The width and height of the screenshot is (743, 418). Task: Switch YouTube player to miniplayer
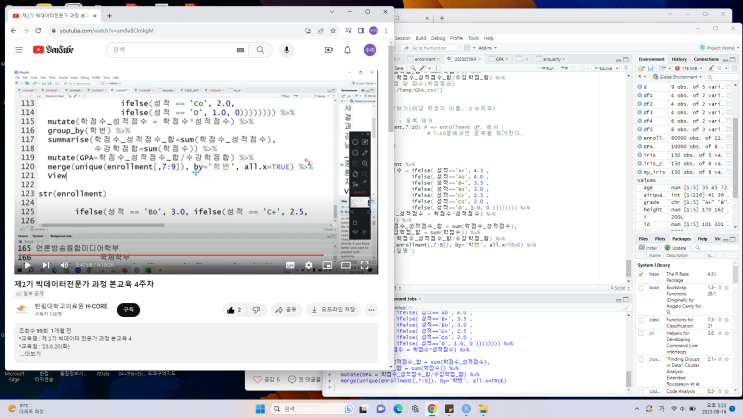point(327,265)
